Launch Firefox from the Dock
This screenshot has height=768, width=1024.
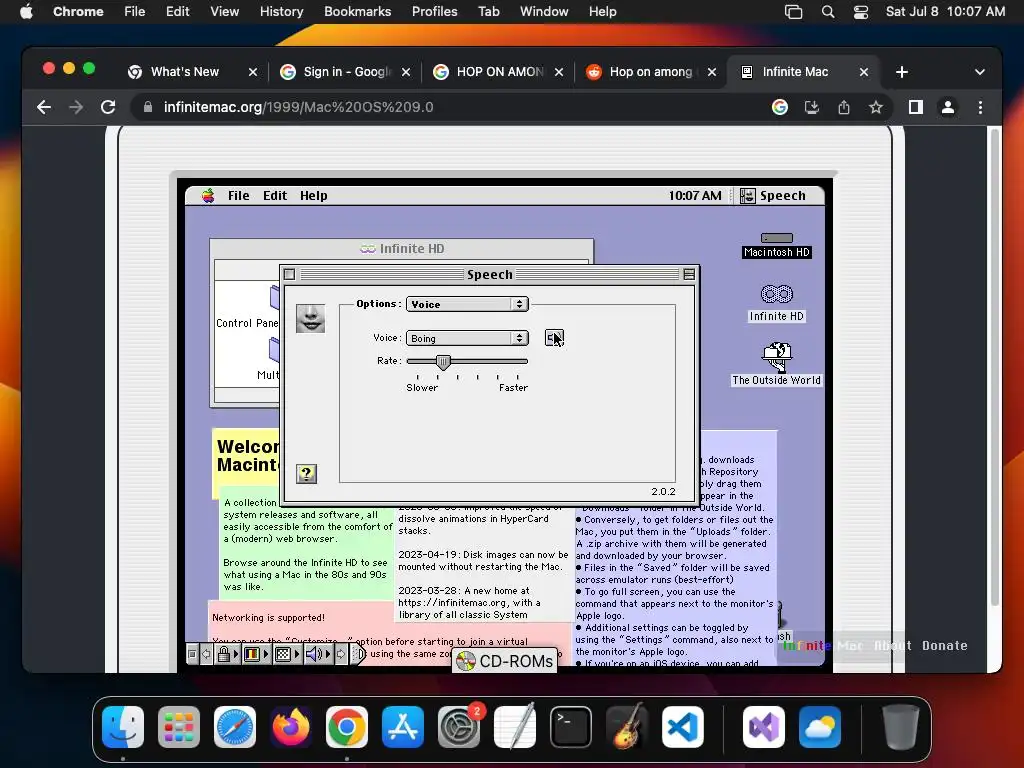(291, 727)
